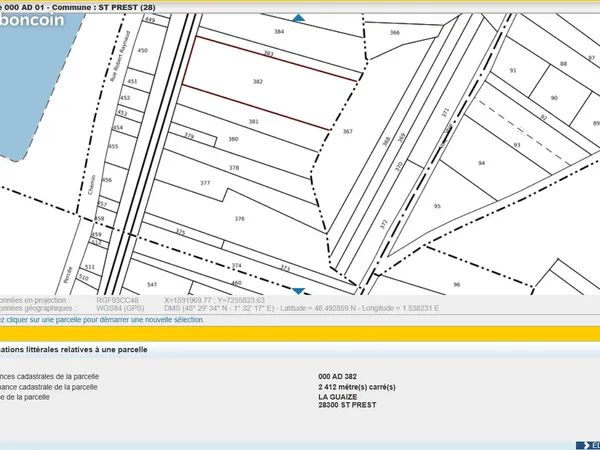Screen dimensions: 600x450
Task: Select parcel 373
Action: pos(285,268)
